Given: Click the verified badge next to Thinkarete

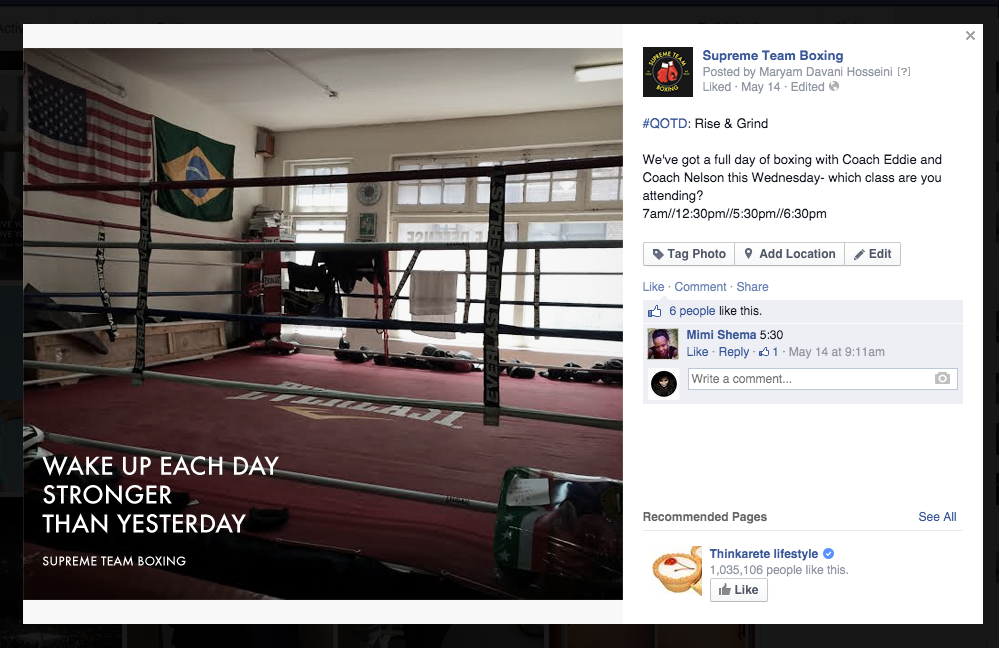Looking at the screenshot, I should [828, 554].
